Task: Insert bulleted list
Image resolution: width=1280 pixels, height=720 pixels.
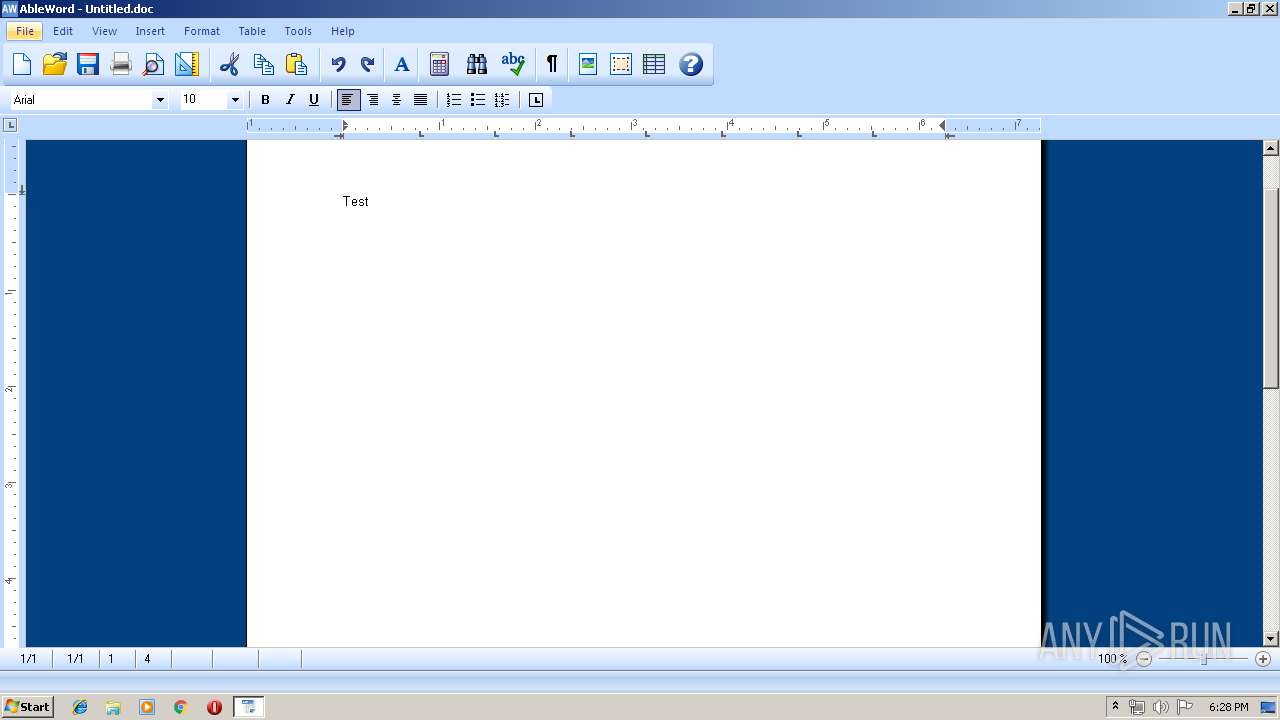Action: point(478,100)
